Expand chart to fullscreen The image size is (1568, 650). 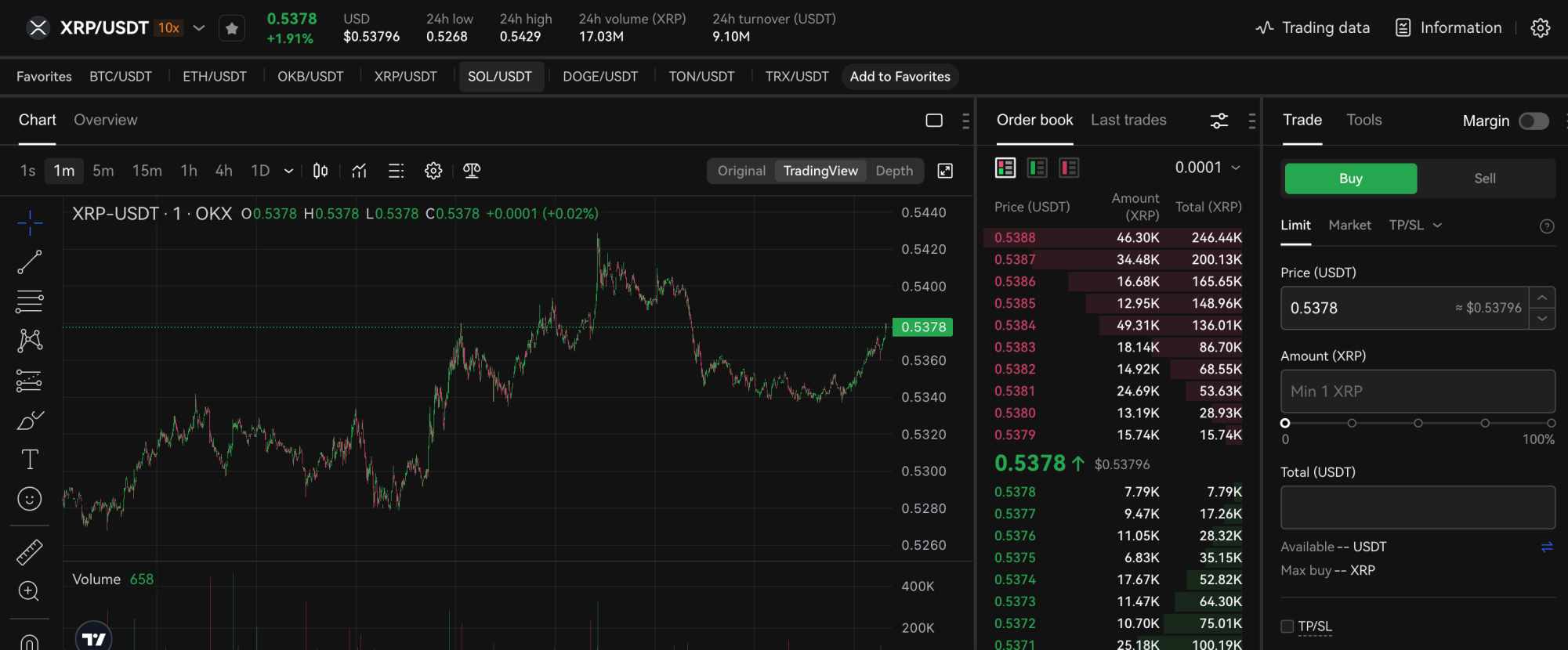pyautogui.click(x=945, y=171)
